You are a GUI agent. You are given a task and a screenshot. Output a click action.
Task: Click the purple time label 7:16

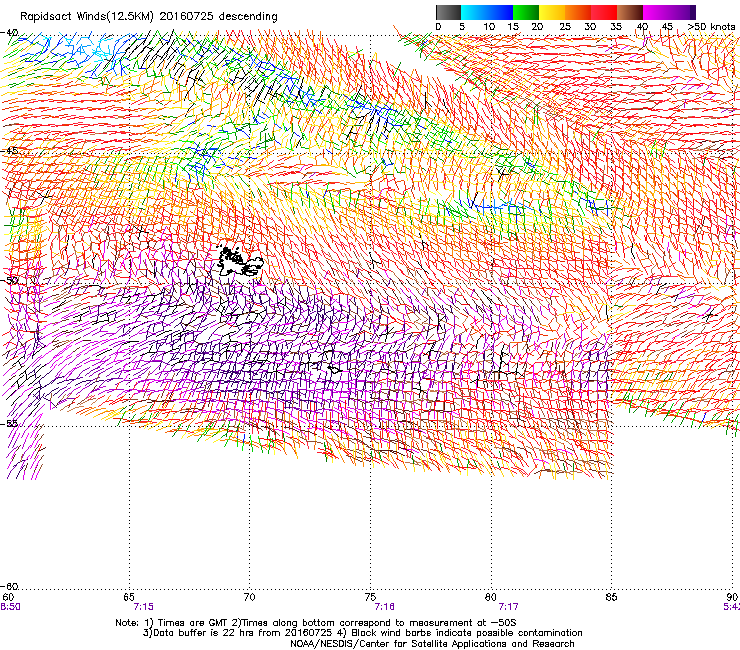(x=385, y=607)
